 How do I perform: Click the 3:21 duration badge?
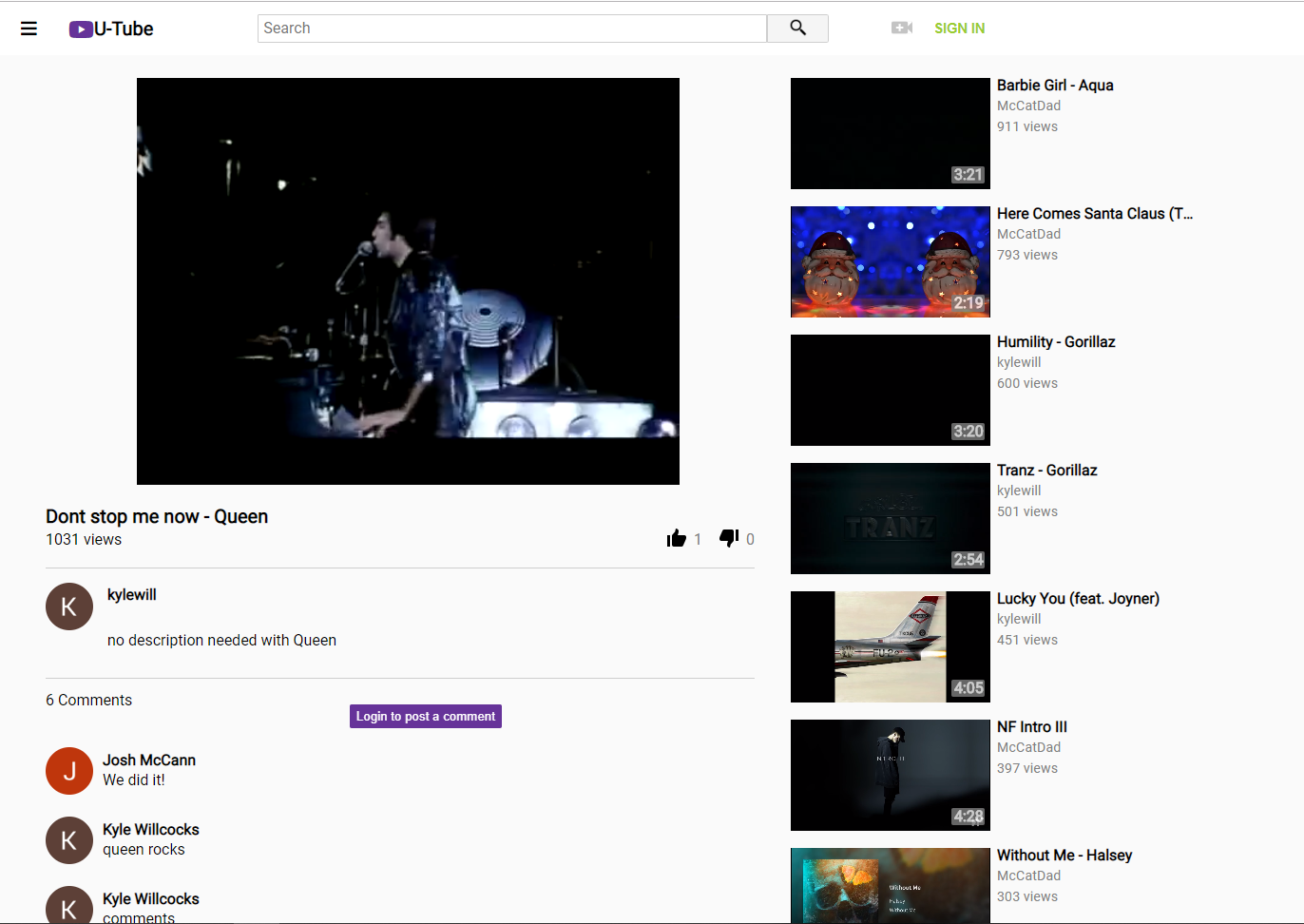[968, 175]
